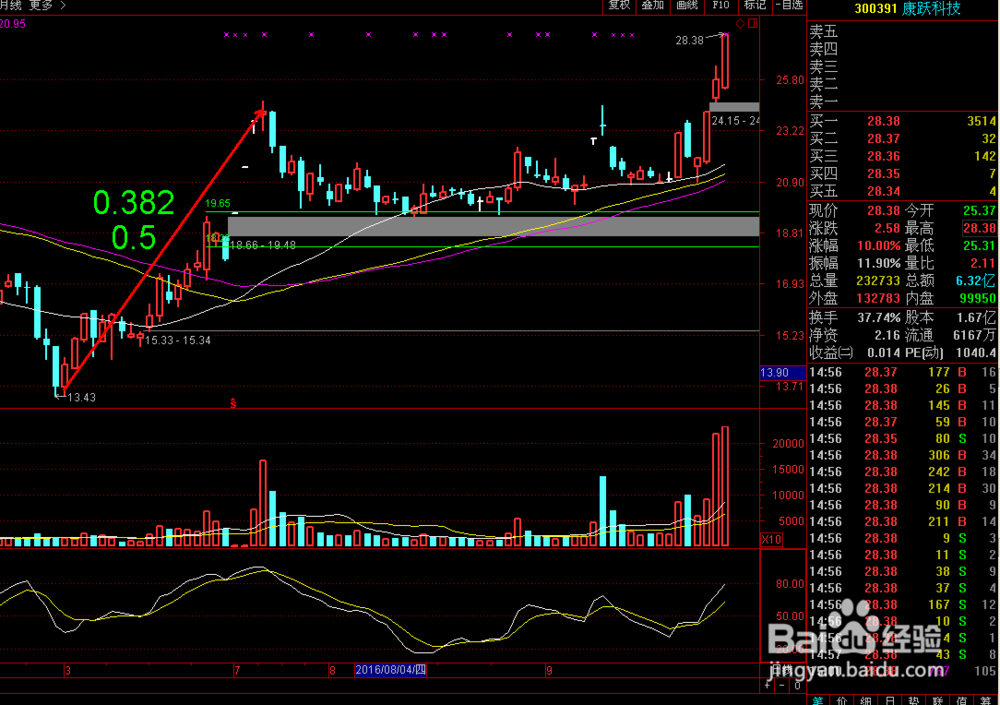Click the minus zoom-out button
The width and height of the screenshot is (1000, 705).
coord(782,685)
